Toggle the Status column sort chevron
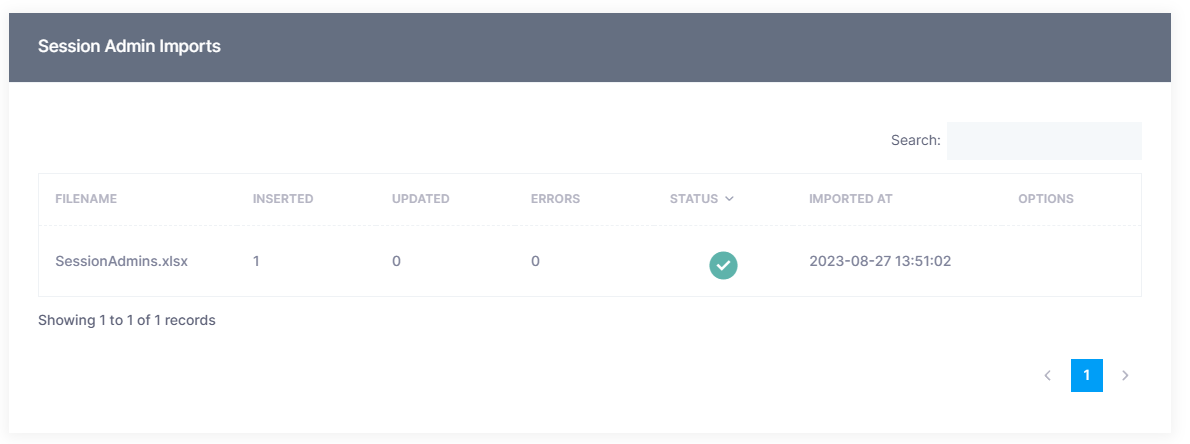Viewport: 1190px width, 444px height. point(730,199)
